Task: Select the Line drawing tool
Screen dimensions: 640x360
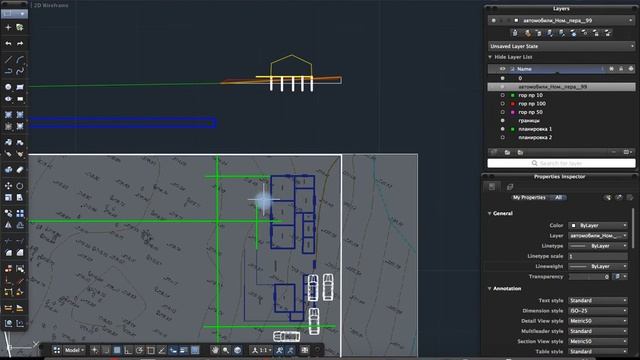Action: (8, 60)
